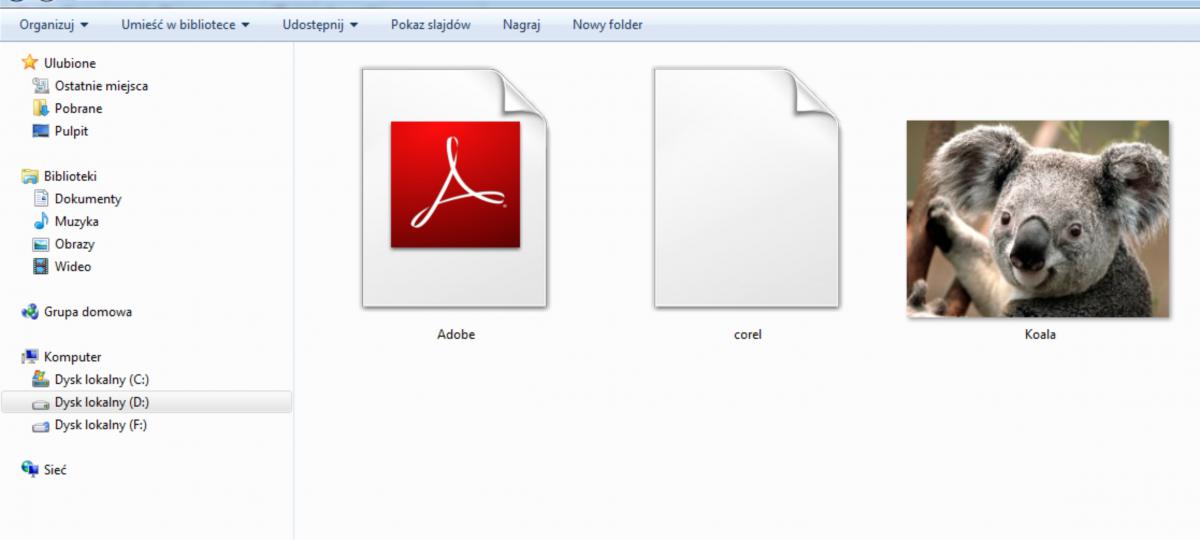Open Dokumenty library
Screen dimensions: 1200x540
(x=88, y=199)
